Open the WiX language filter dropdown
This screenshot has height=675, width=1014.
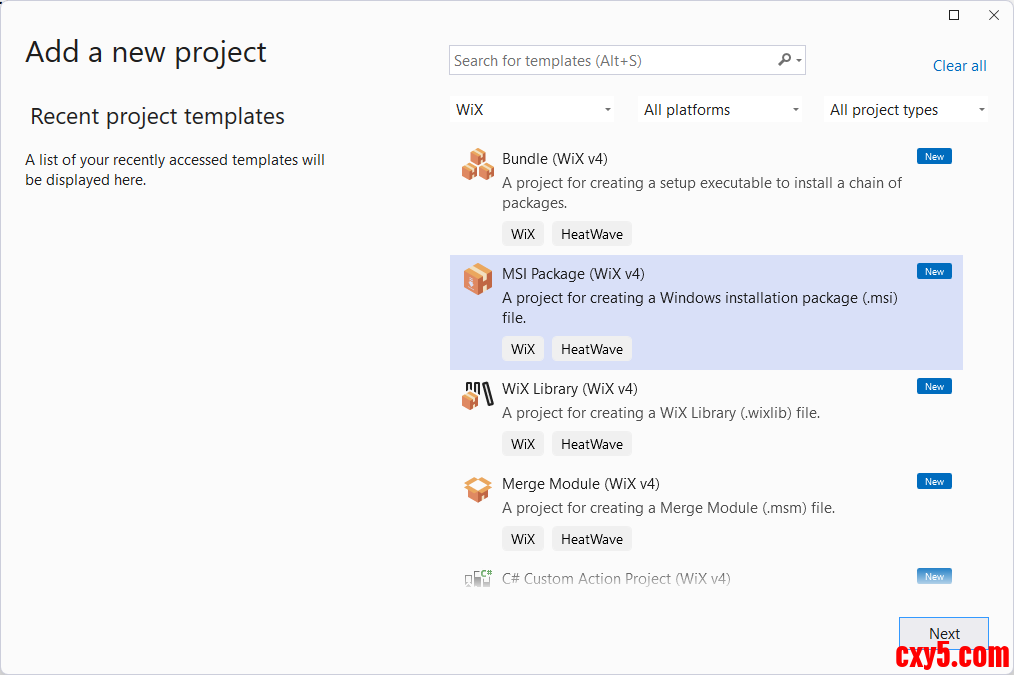534,110
